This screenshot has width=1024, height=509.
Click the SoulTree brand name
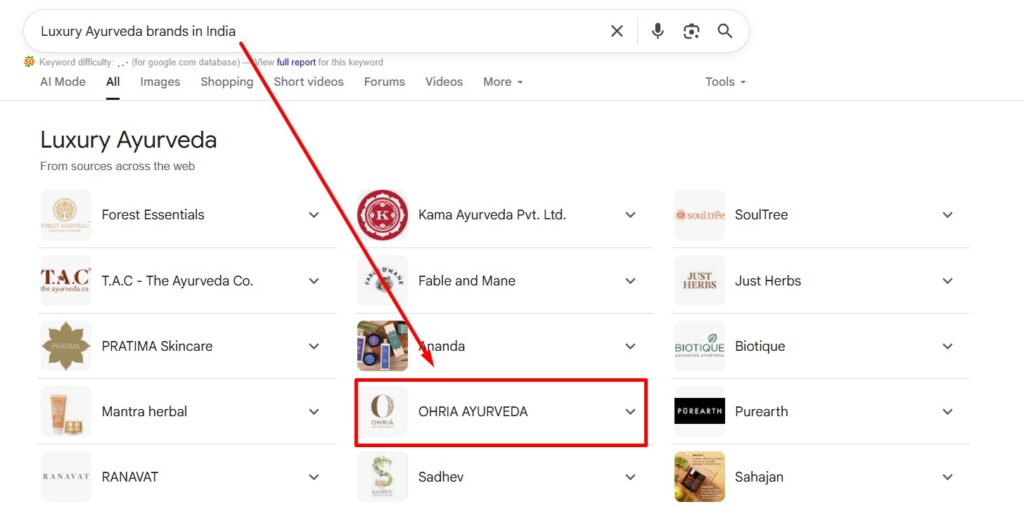coord(761,215)
